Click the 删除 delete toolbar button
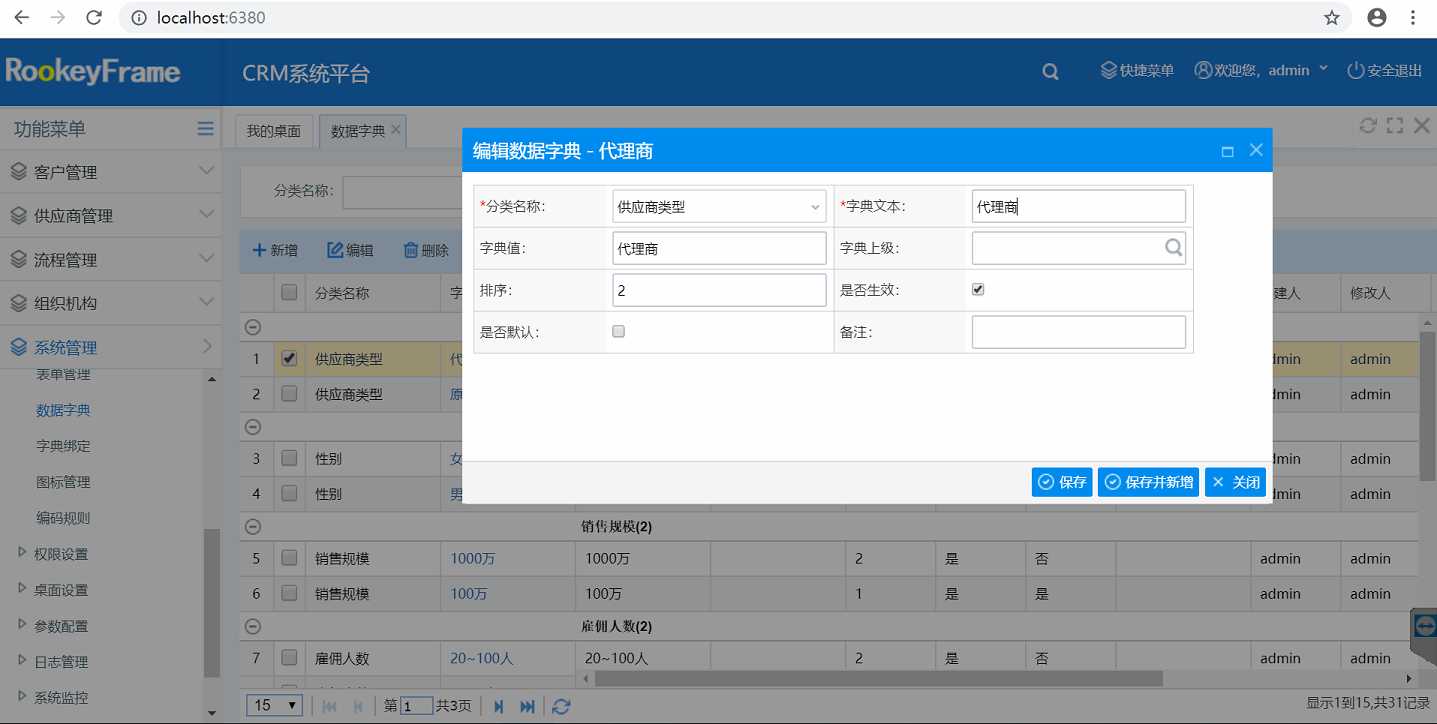The width and height of the screenshot is (1437, 724). pyautogui.click(x=426, y=250)
